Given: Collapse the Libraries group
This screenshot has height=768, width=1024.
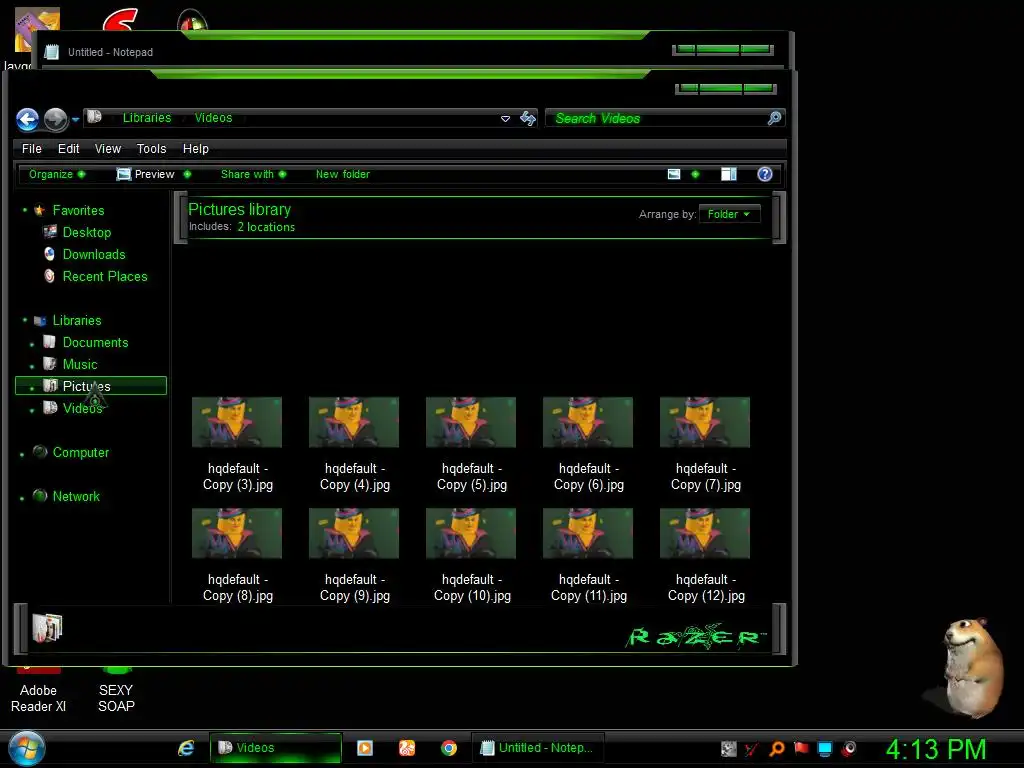Looking at the screenshot, I should [25, 320].
